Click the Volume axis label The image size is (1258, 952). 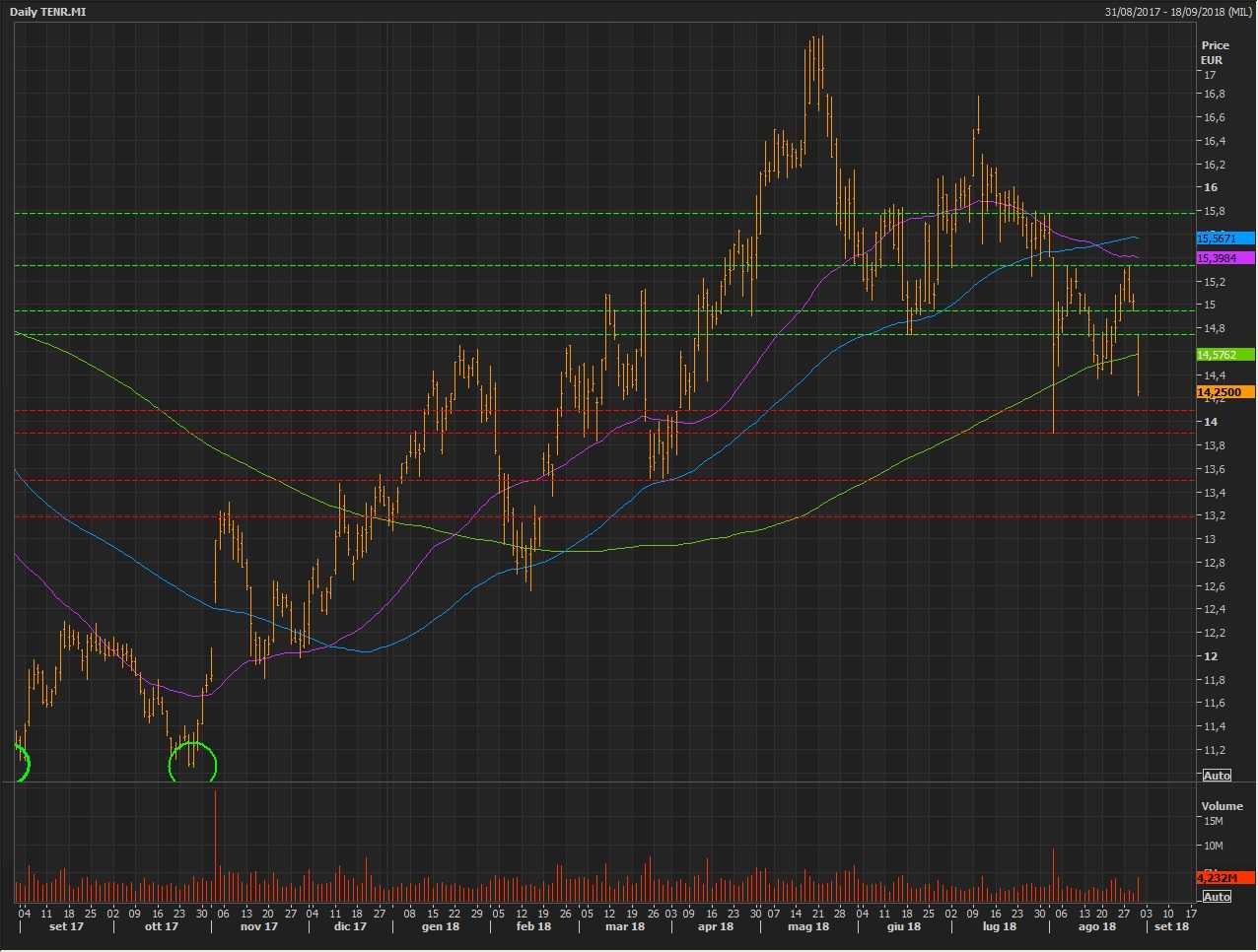(x=1222, y=806)
